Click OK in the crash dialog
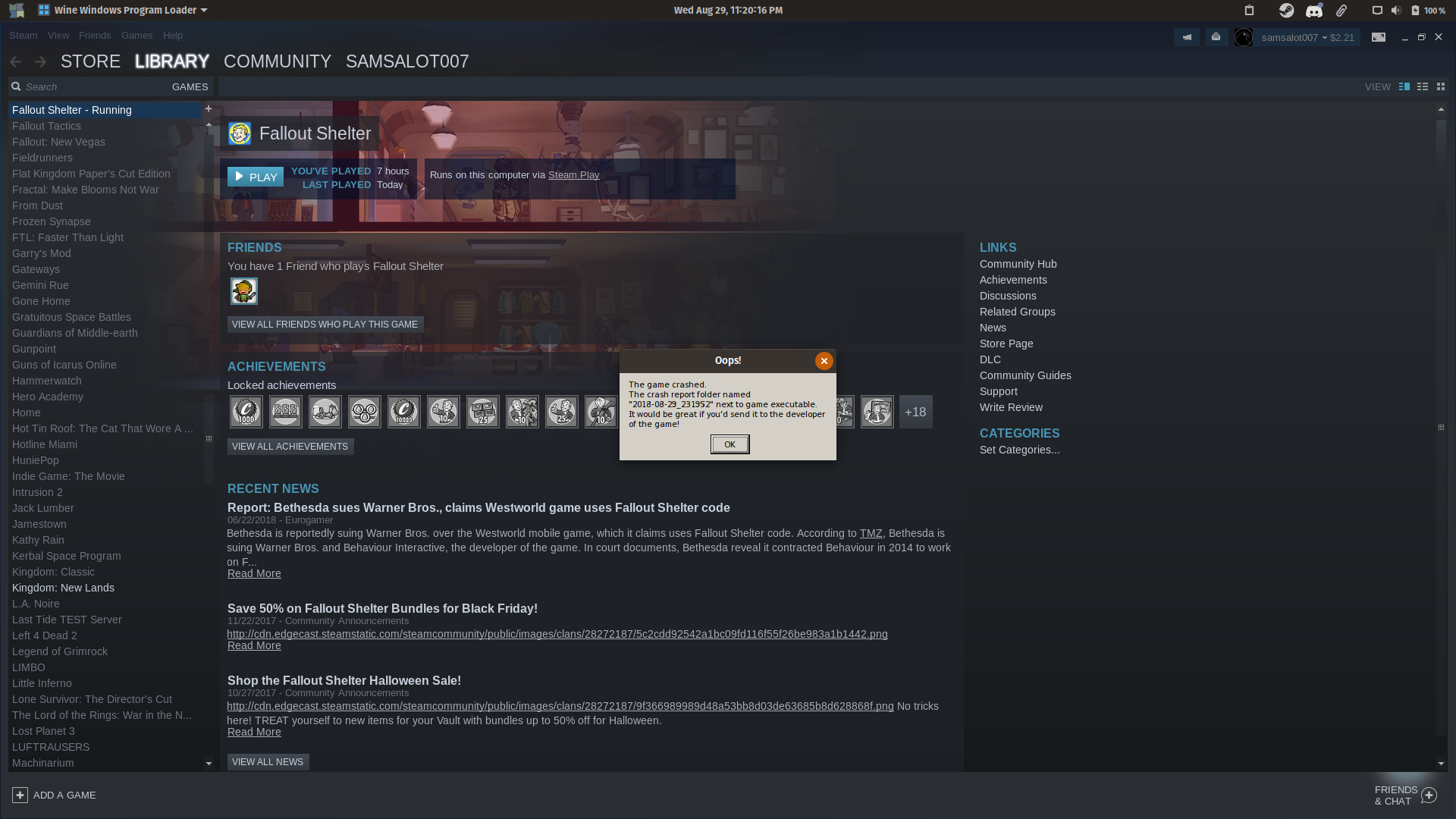1456x819 pixels. pos(730,444)
